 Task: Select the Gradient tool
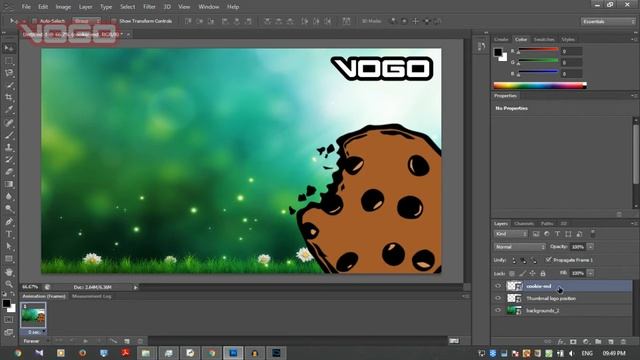9,184
